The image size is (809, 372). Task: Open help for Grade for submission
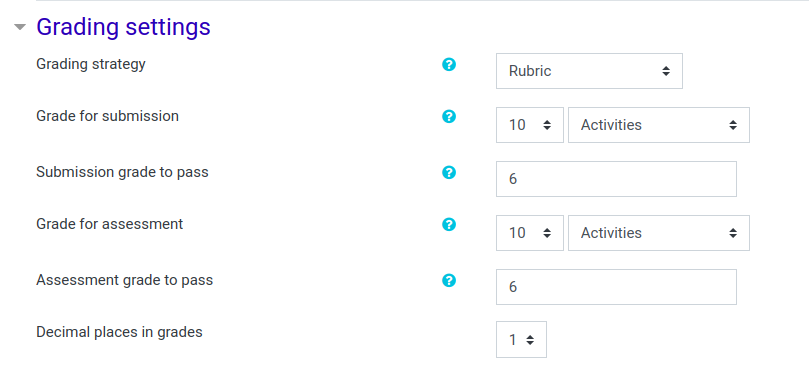[449, 117]
